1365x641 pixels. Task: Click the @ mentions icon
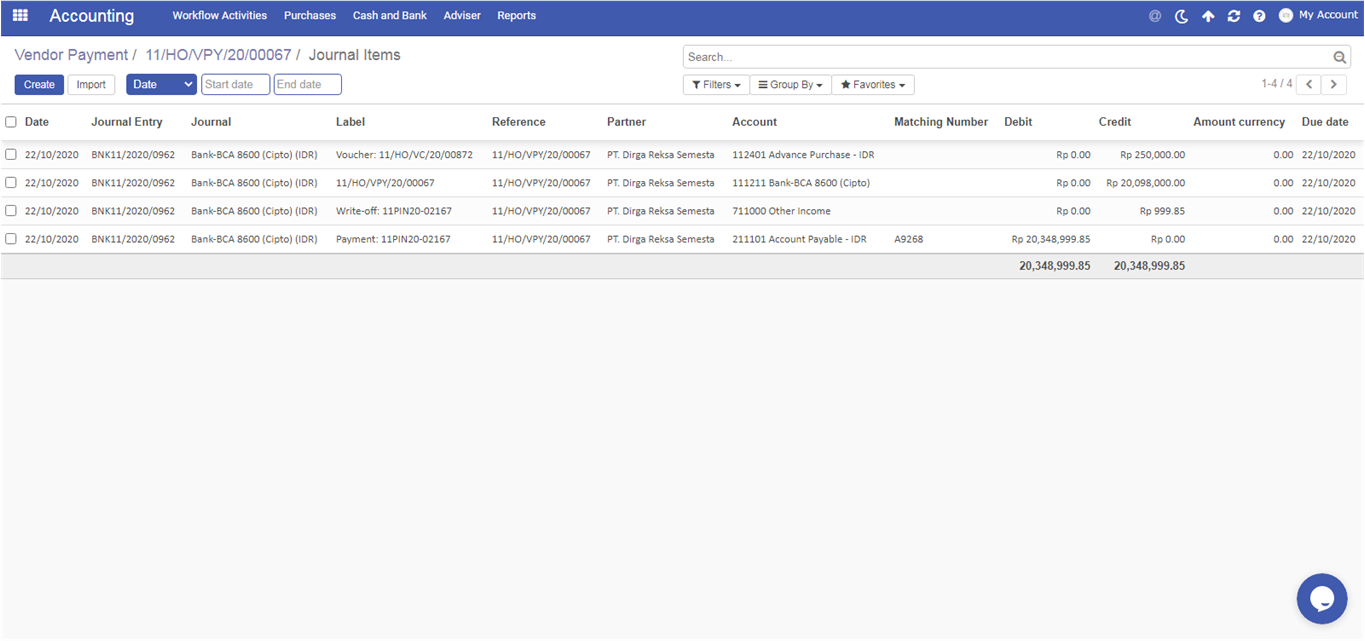1155,16
